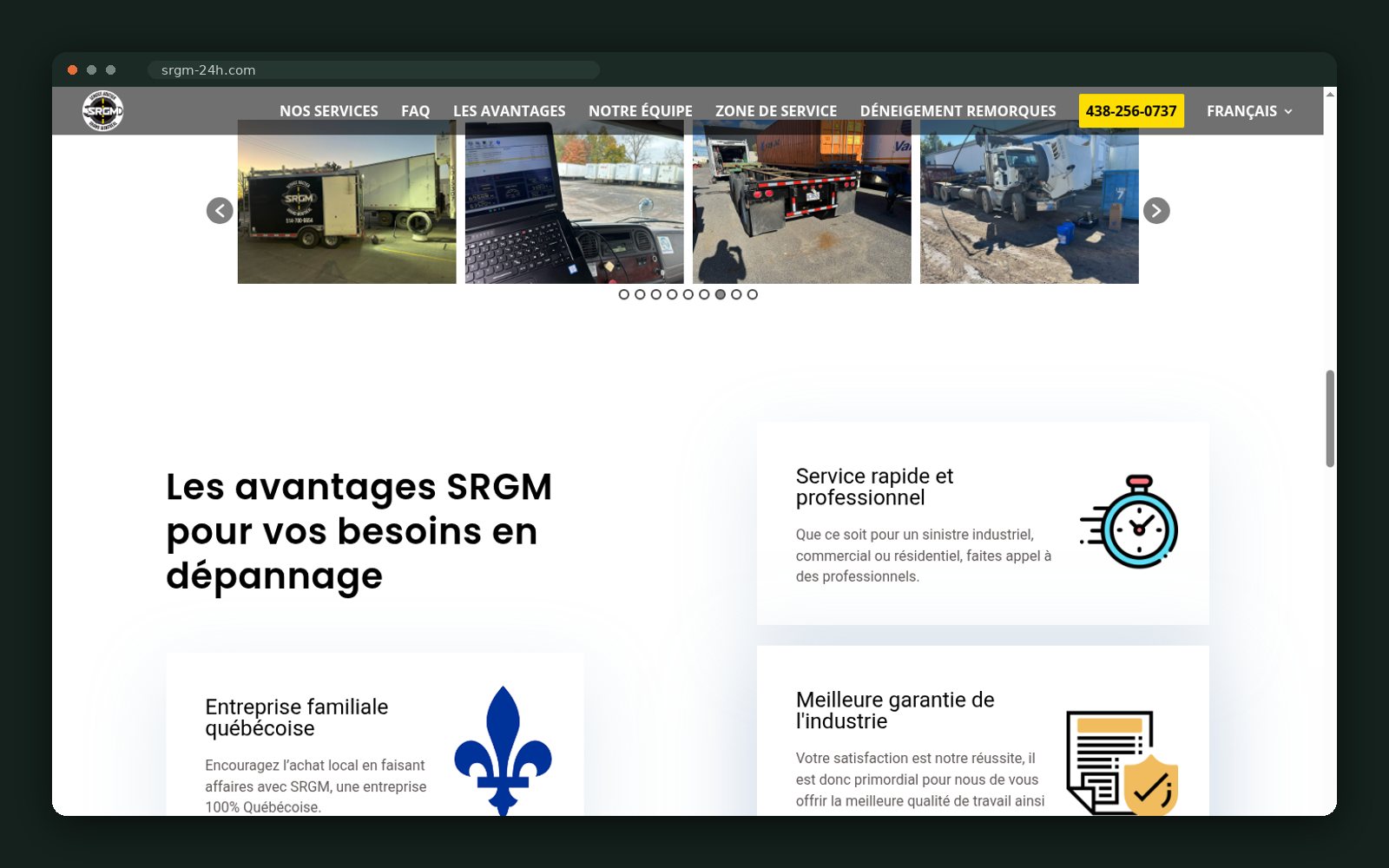The height and width of the screenshot is (868, 1389).
Task: Click the SRGM logo in the header
Action: 102,111
